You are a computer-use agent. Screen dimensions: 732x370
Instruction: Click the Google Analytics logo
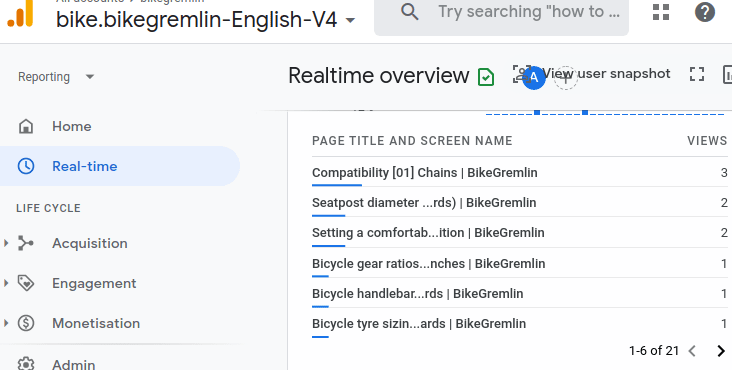pos(21,13)
